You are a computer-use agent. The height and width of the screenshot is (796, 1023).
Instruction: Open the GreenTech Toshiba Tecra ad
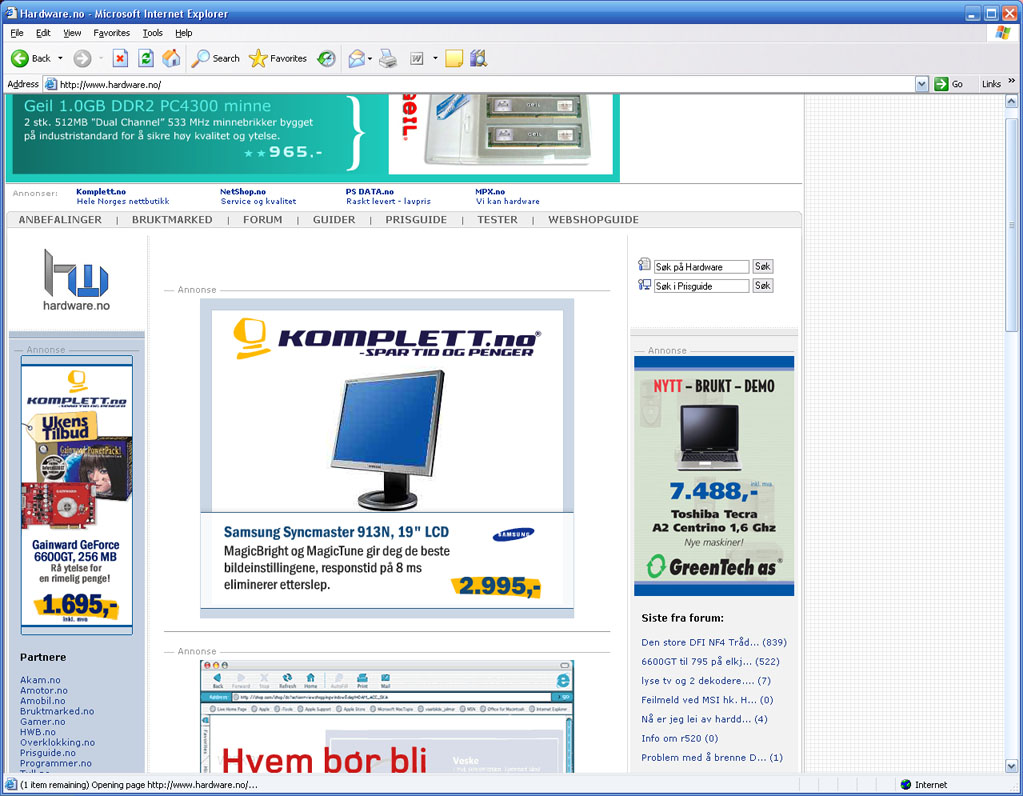pyautogui.click(x=714, y=476)
